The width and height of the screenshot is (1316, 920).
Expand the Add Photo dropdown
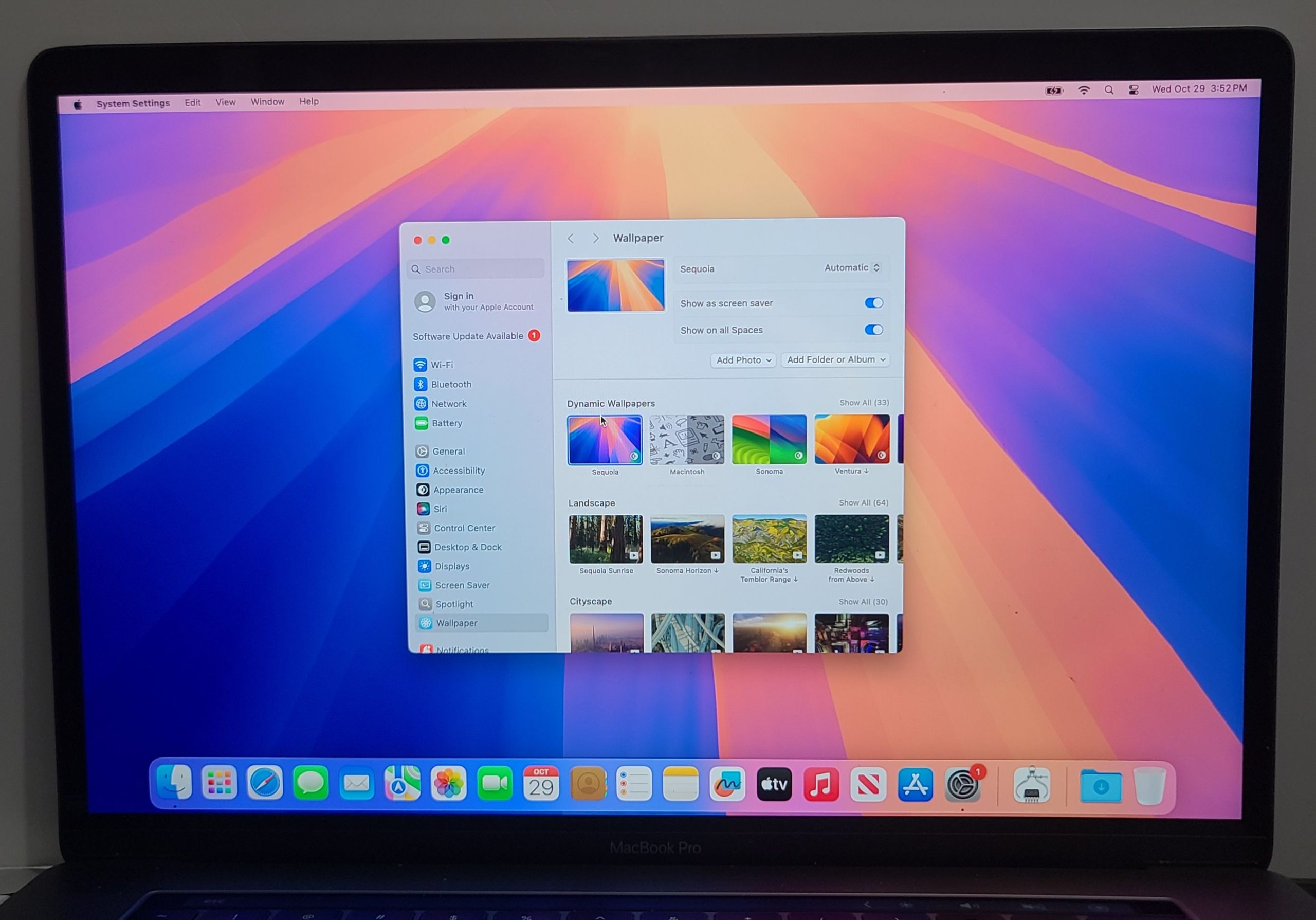(x=743, y=360)
